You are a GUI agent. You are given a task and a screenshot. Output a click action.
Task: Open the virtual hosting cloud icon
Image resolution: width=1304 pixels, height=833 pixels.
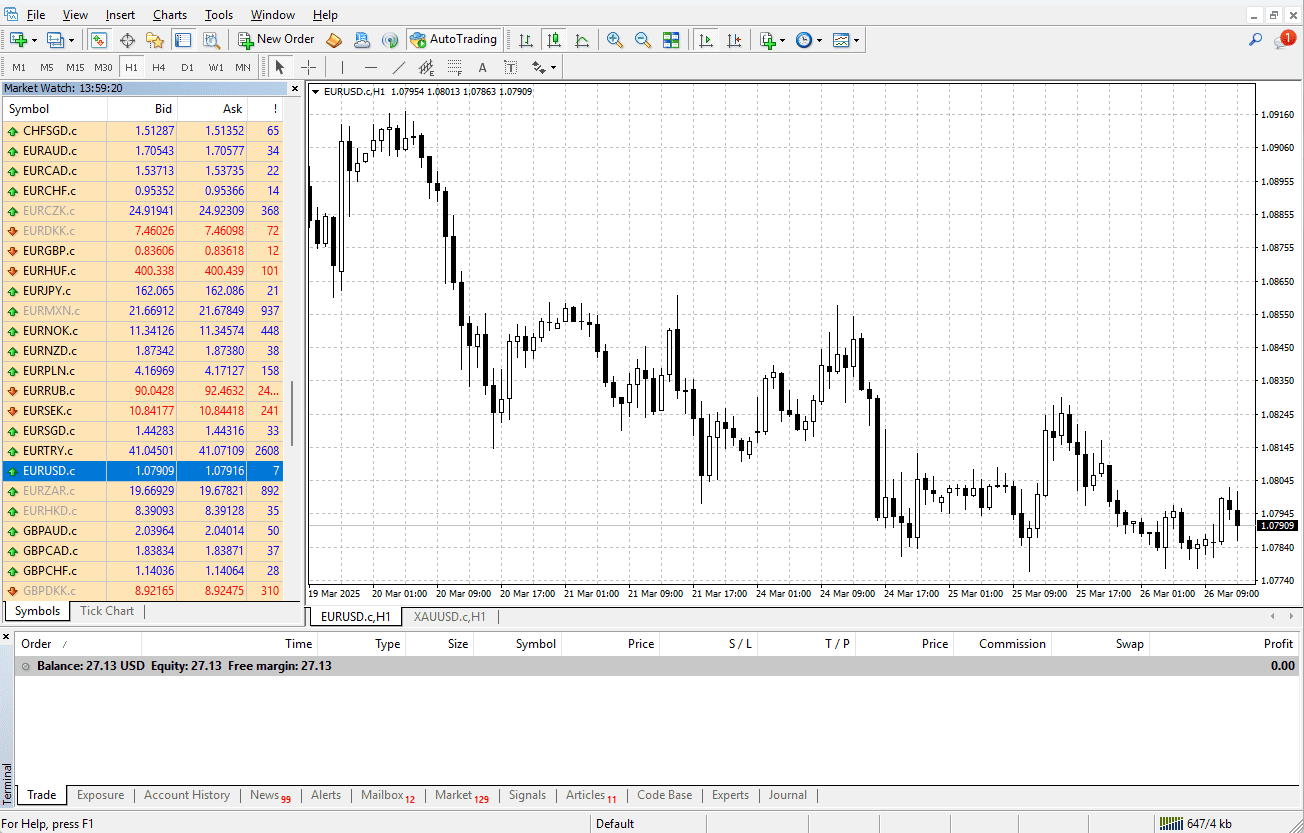coord(362,40)
